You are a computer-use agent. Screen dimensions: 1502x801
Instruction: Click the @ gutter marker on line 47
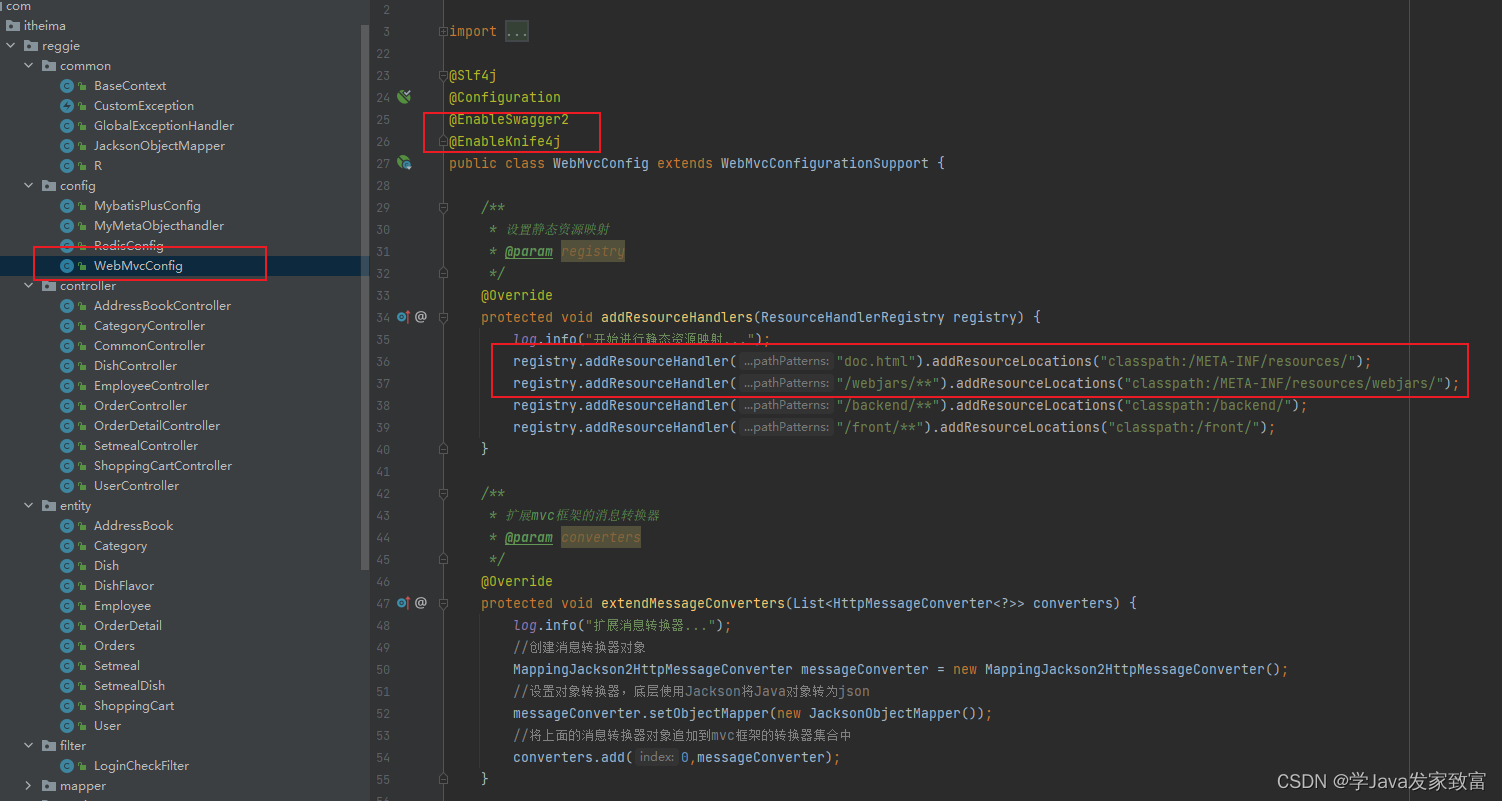click(x=421, y=603)
